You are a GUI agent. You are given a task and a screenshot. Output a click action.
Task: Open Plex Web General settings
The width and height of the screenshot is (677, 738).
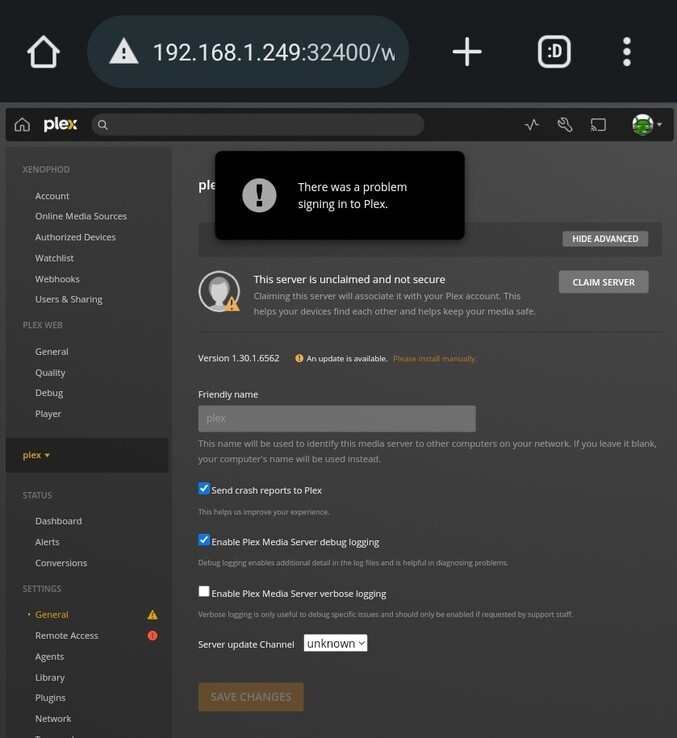tap(52, 352)
